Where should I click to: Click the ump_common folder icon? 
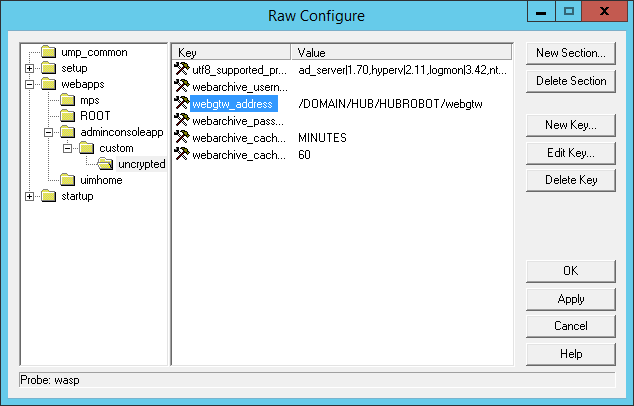tap(49, 52)
